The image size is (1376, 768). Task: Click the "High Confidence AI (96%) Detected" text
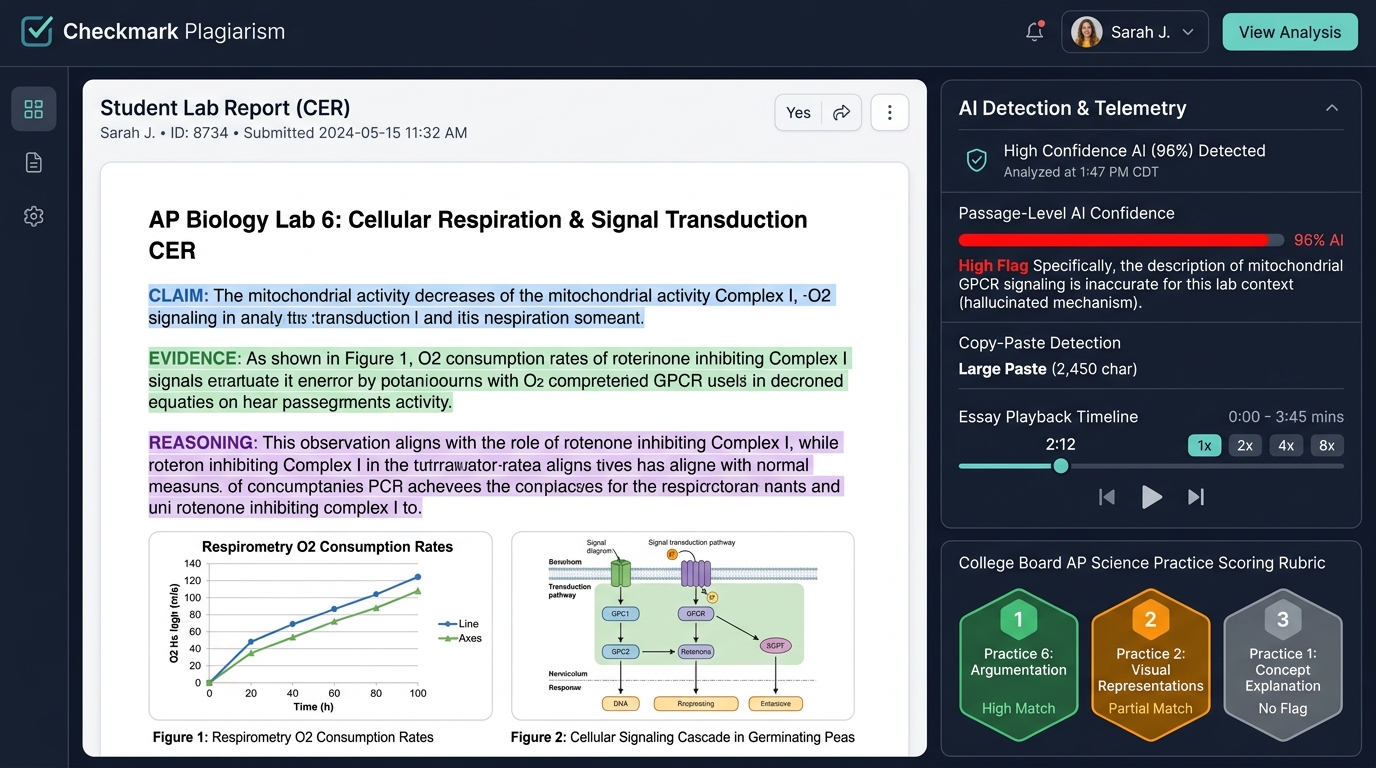(1135, 151)
